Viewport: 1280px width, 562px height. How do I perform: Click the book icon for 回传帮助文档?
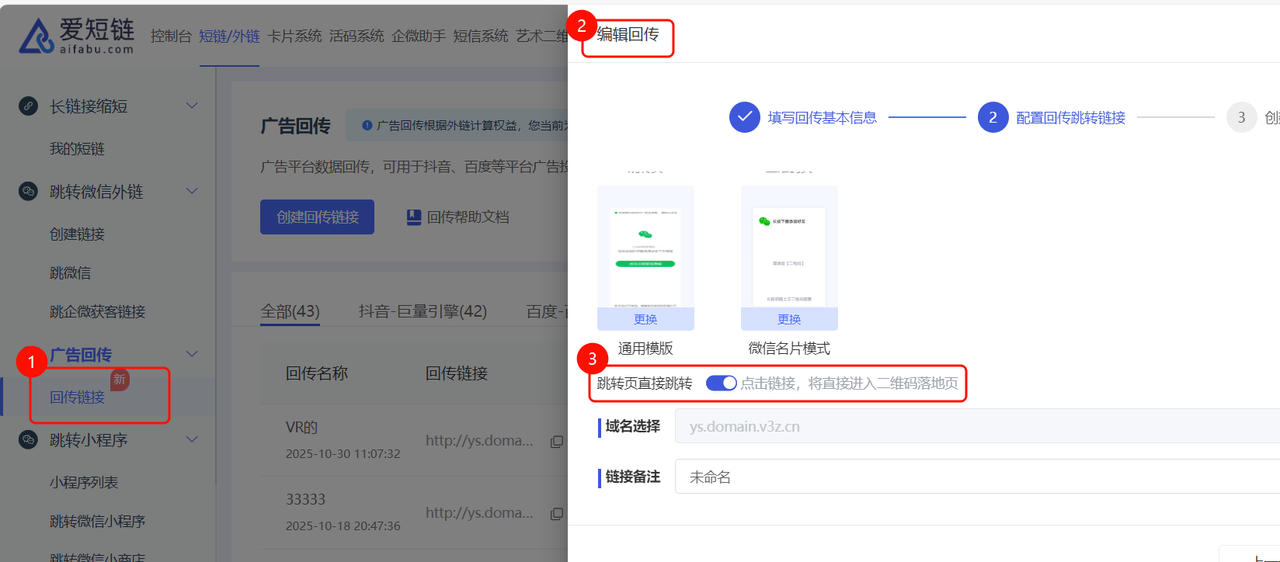pos(414,217)
